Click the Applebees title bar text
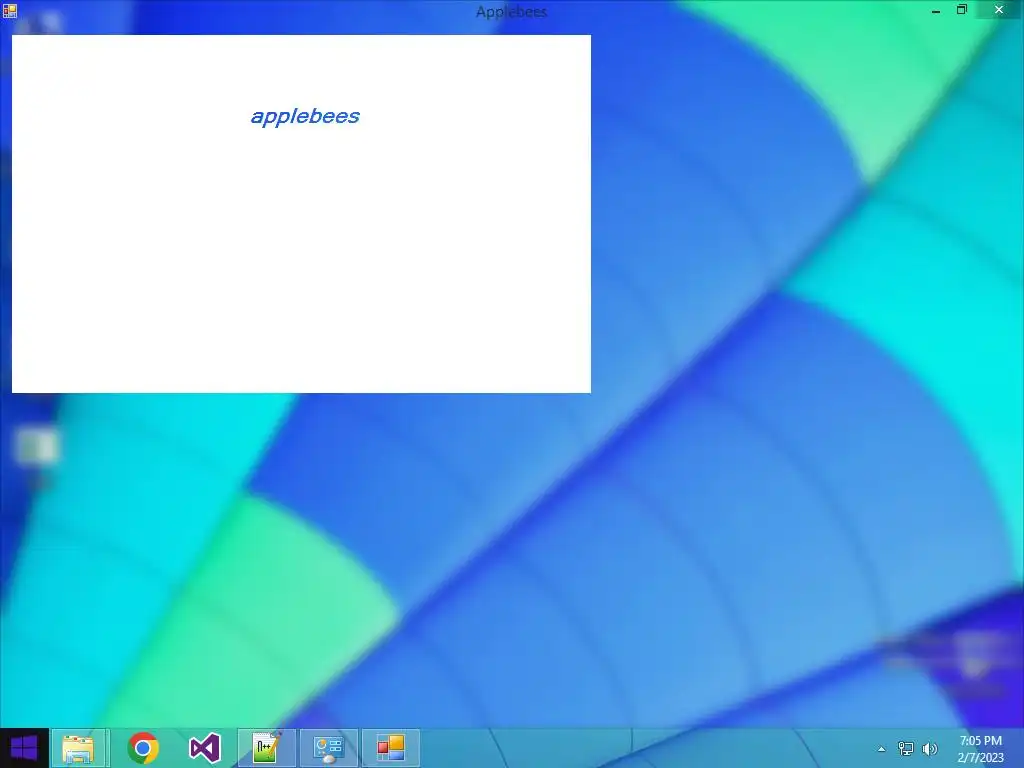This screenshot has height=768, width=1024. (511, 12)
